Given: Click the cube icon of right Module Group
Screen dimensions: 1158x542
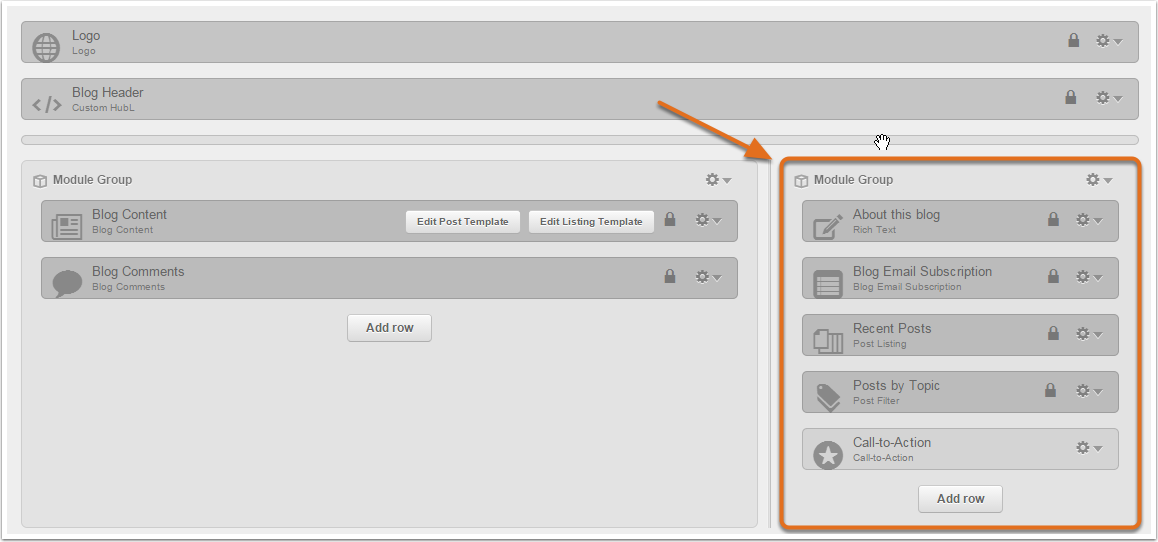Looking at the screenshot, I should pos(801,181).
